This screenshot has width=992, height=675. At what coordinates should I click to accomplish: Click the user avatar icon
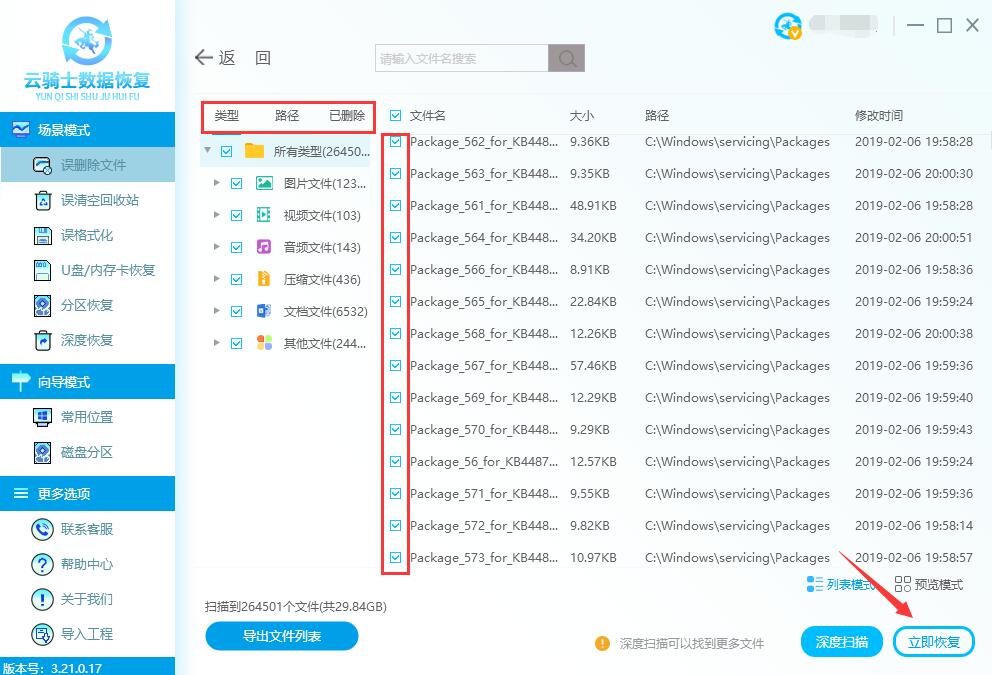pyautogui.click(x=788, y=27)
